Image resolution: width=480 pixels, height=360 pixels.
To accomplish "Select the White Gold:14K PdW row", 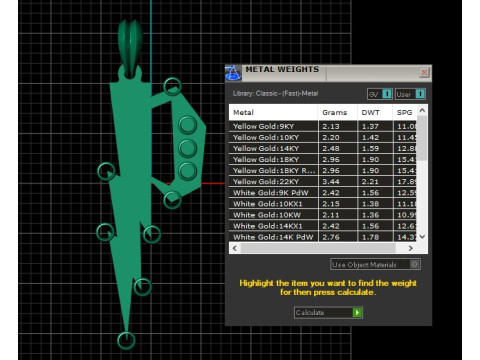I will (x=323, y=237).
